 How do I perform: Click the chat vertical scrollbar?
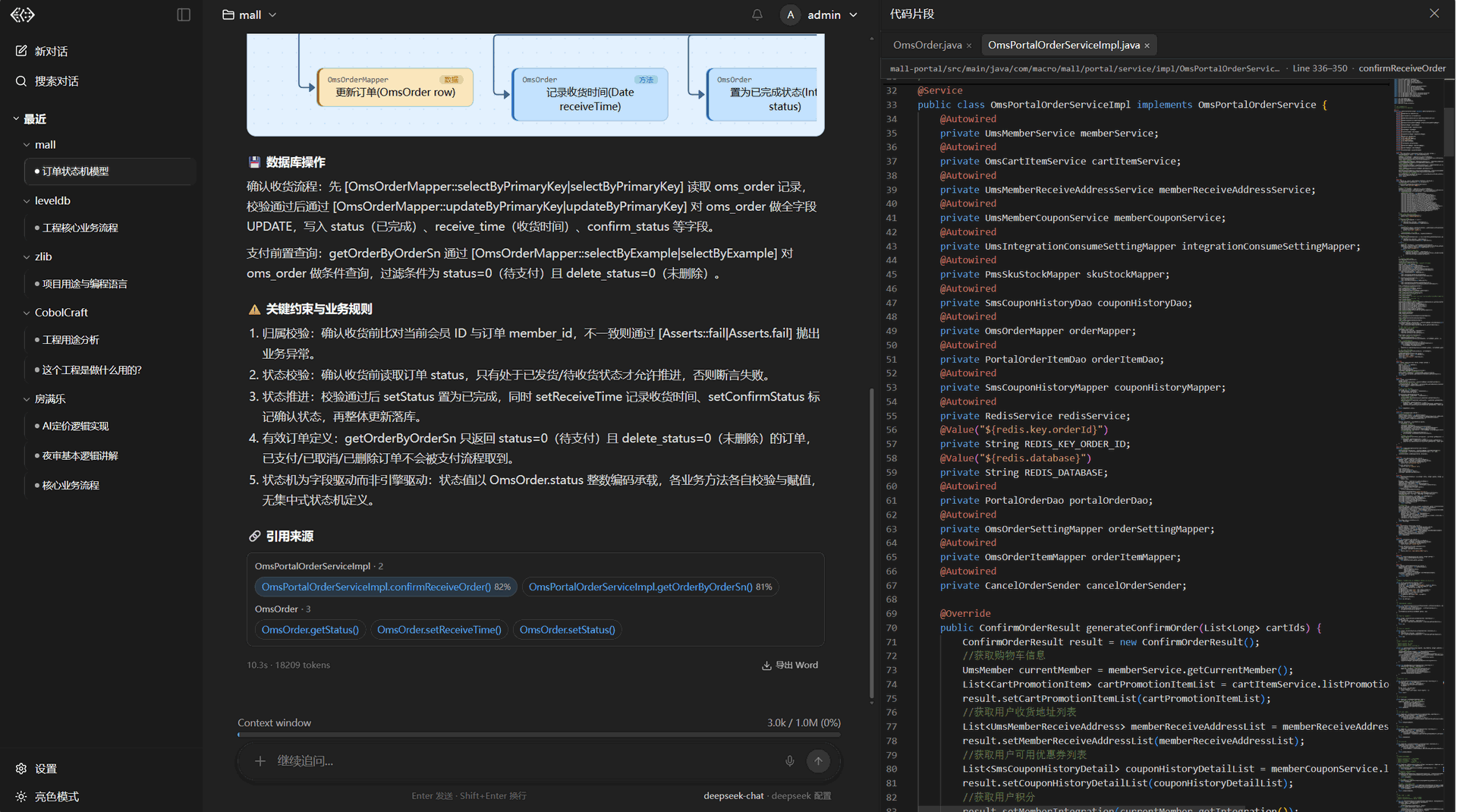[x=872, y=543]
